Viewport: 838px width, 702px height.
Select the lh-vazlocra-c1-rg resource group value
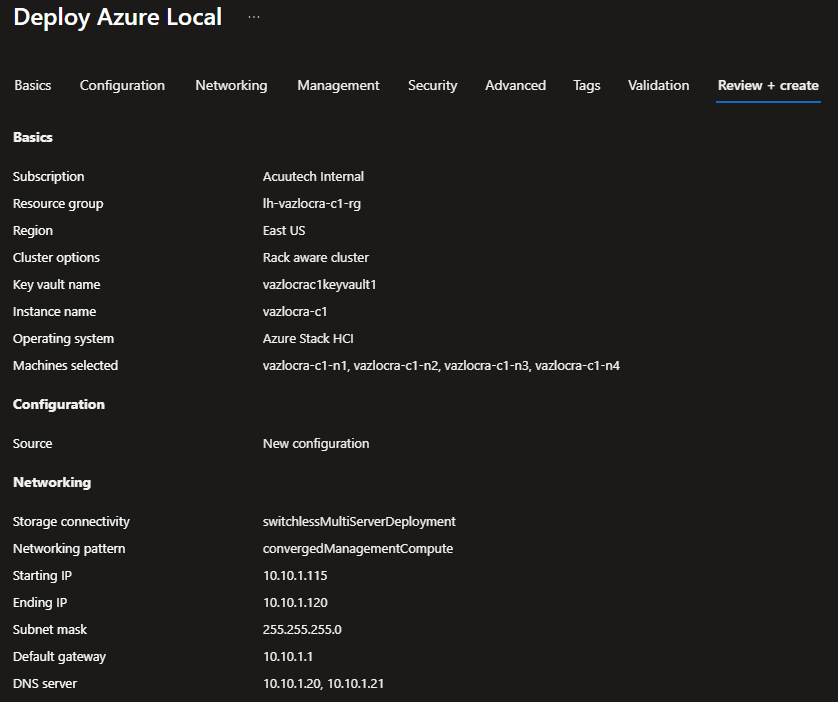(x=313, y=203)
